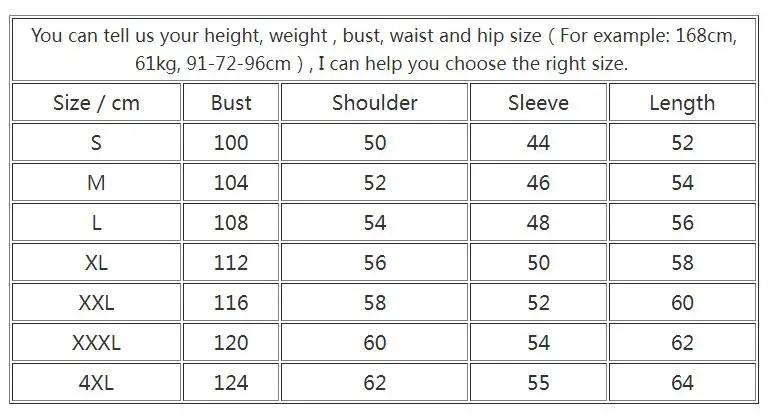Click shoulder value 56 in XL row
This screenshot has width=768, height=417.
[374, 263]
